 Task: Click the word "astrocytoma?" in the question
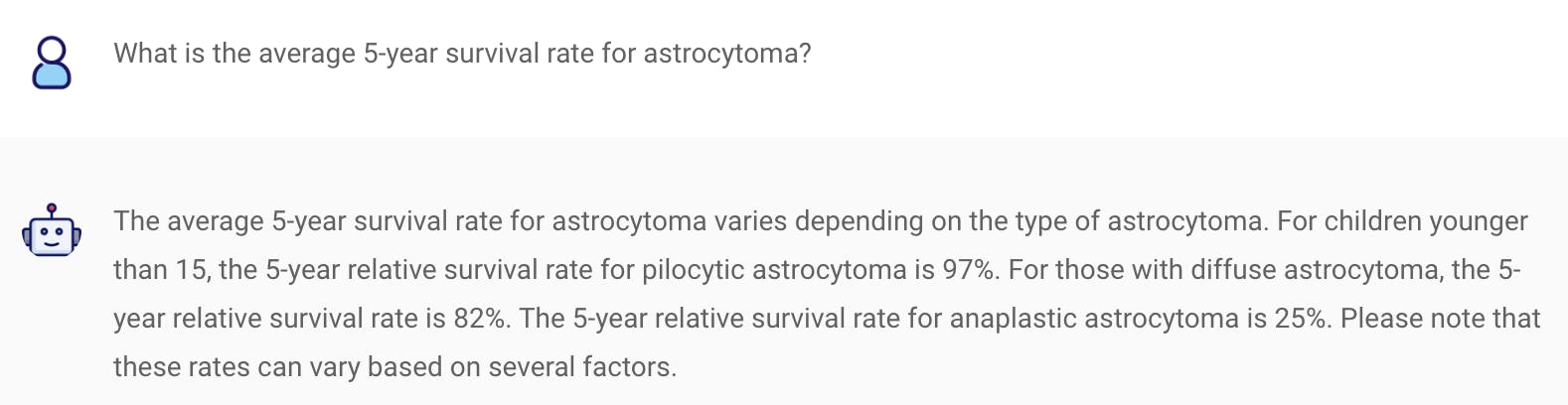(x=727, y=53)
